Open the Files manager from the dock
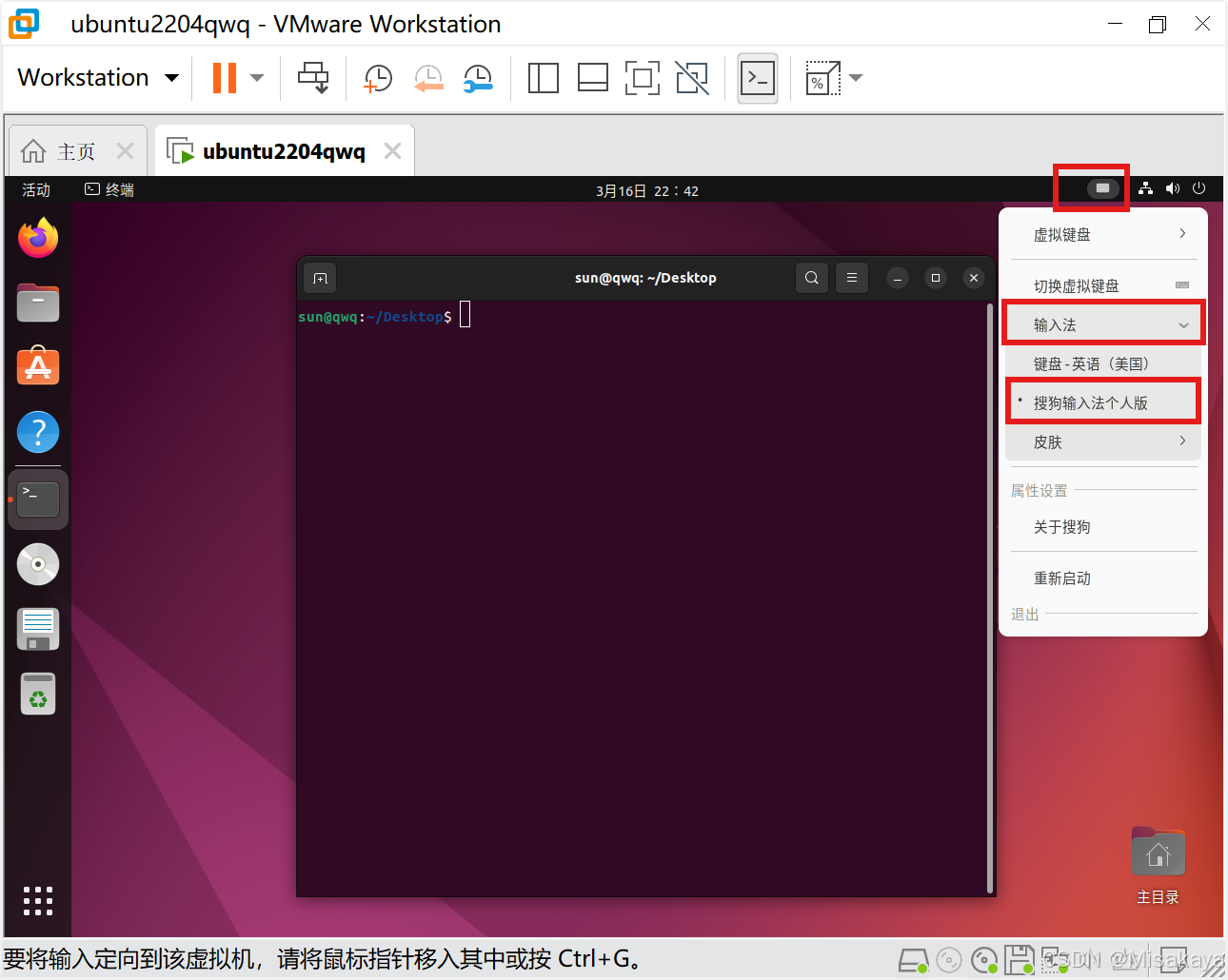1228x980 pixels. pos(38,304)
